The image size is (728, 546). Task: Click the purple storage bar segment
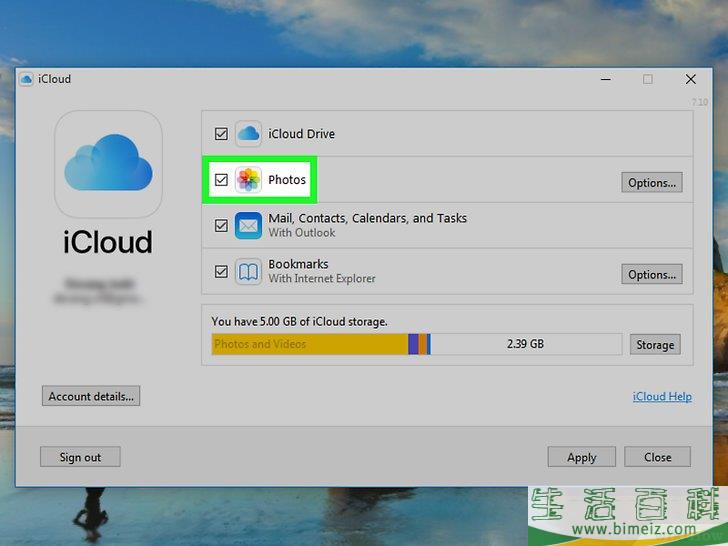point(413,344)
